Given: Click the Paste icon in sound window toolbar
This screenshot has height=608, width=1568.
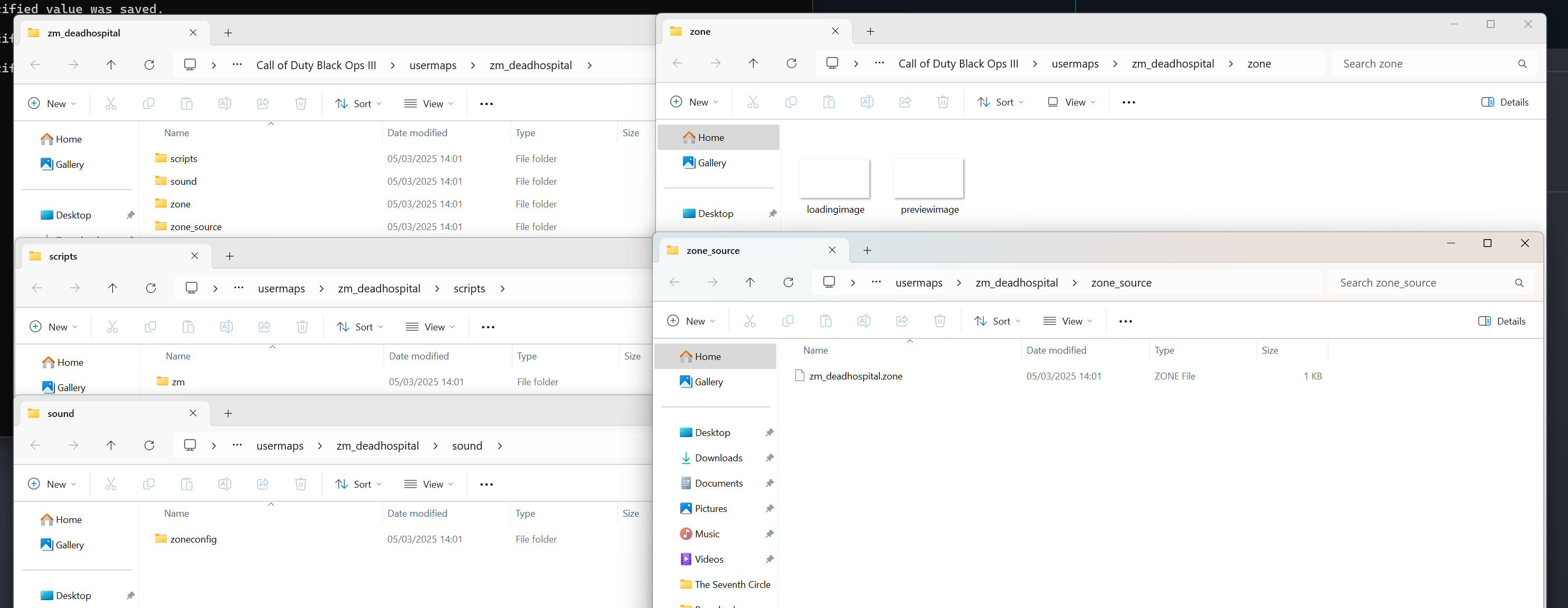Looking at the screenshot, I should [187, 484].
